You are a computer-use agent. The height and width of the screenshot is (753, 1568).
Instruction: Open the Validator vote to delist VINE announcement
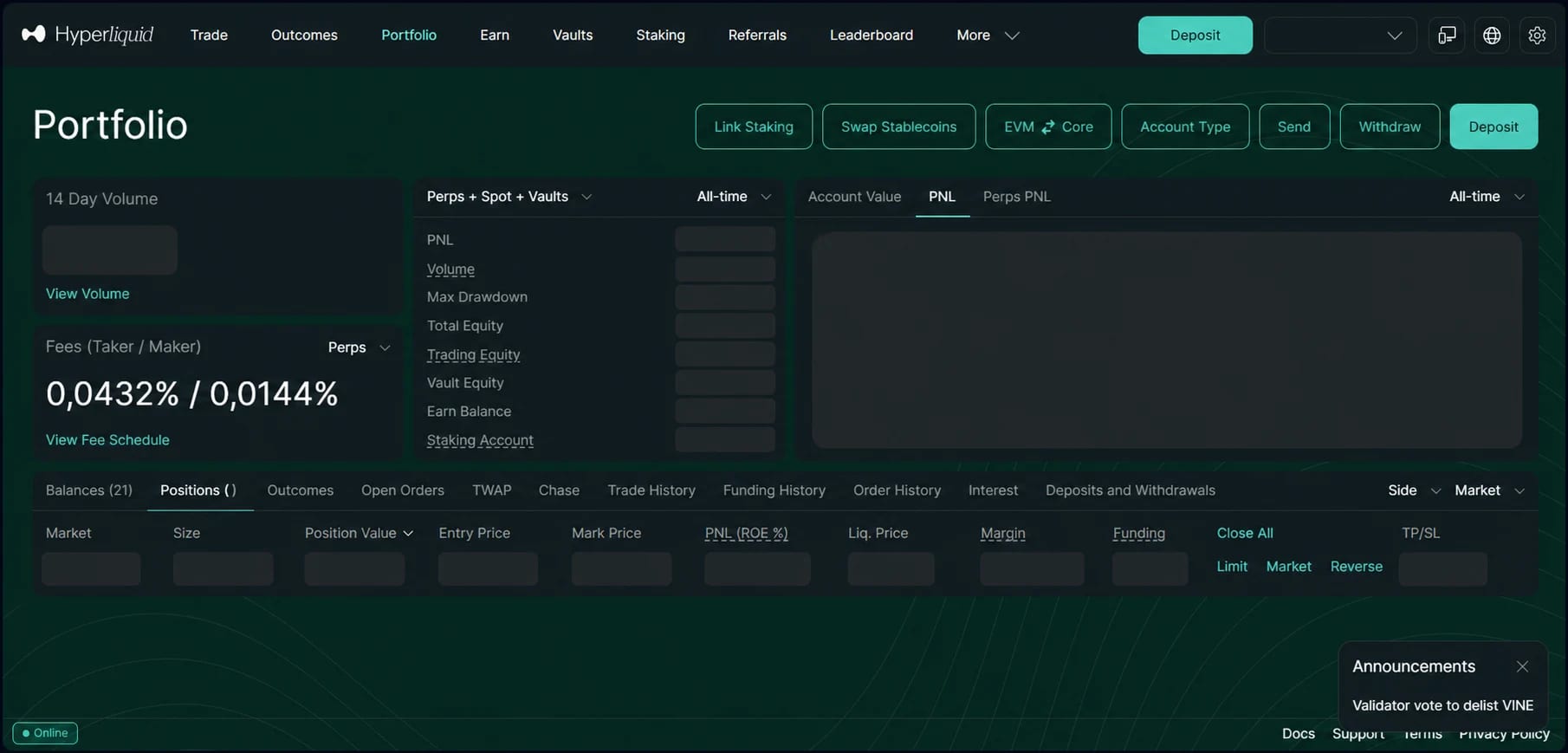[1442, 705]
